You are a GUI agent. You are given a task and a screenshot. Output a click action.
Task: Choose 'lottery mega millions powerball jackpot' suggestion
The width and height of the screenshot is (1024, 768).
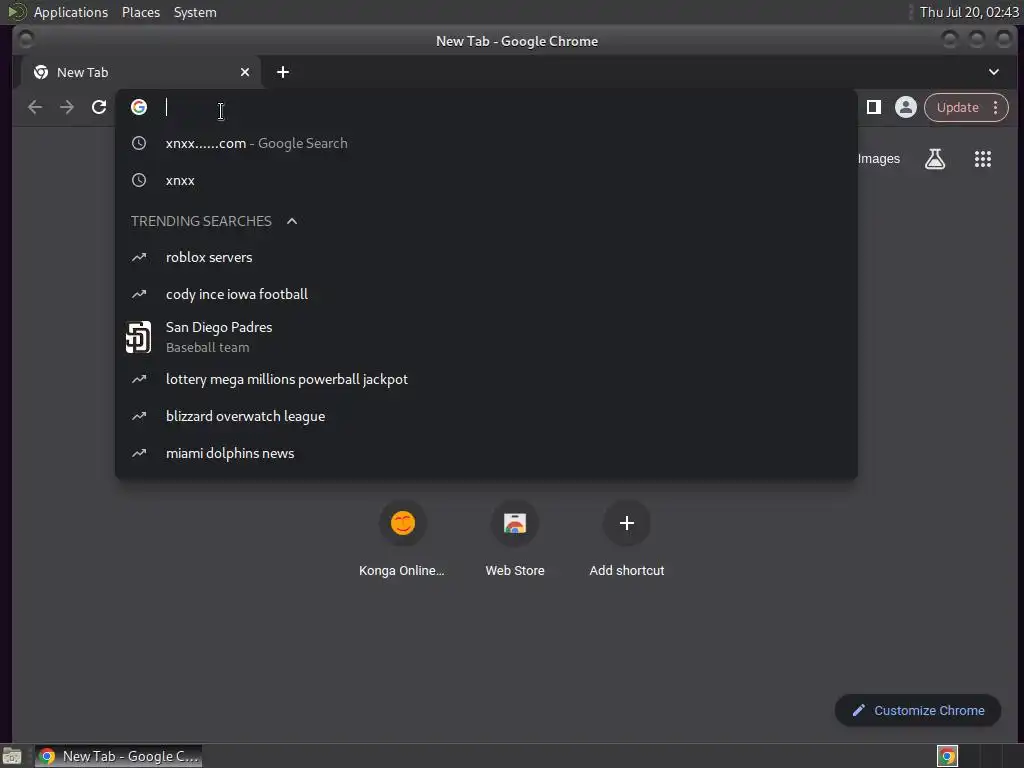[486, 379]
